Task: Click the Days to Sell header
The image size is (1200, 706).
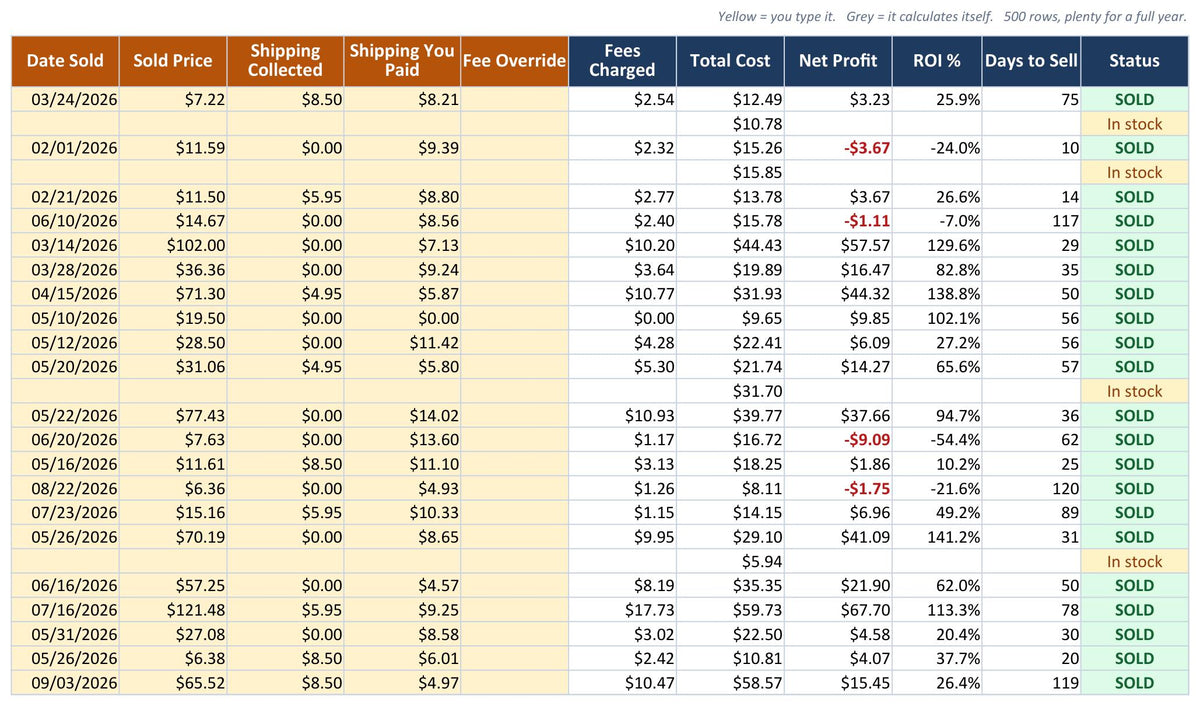Action: click(1032, 61)
